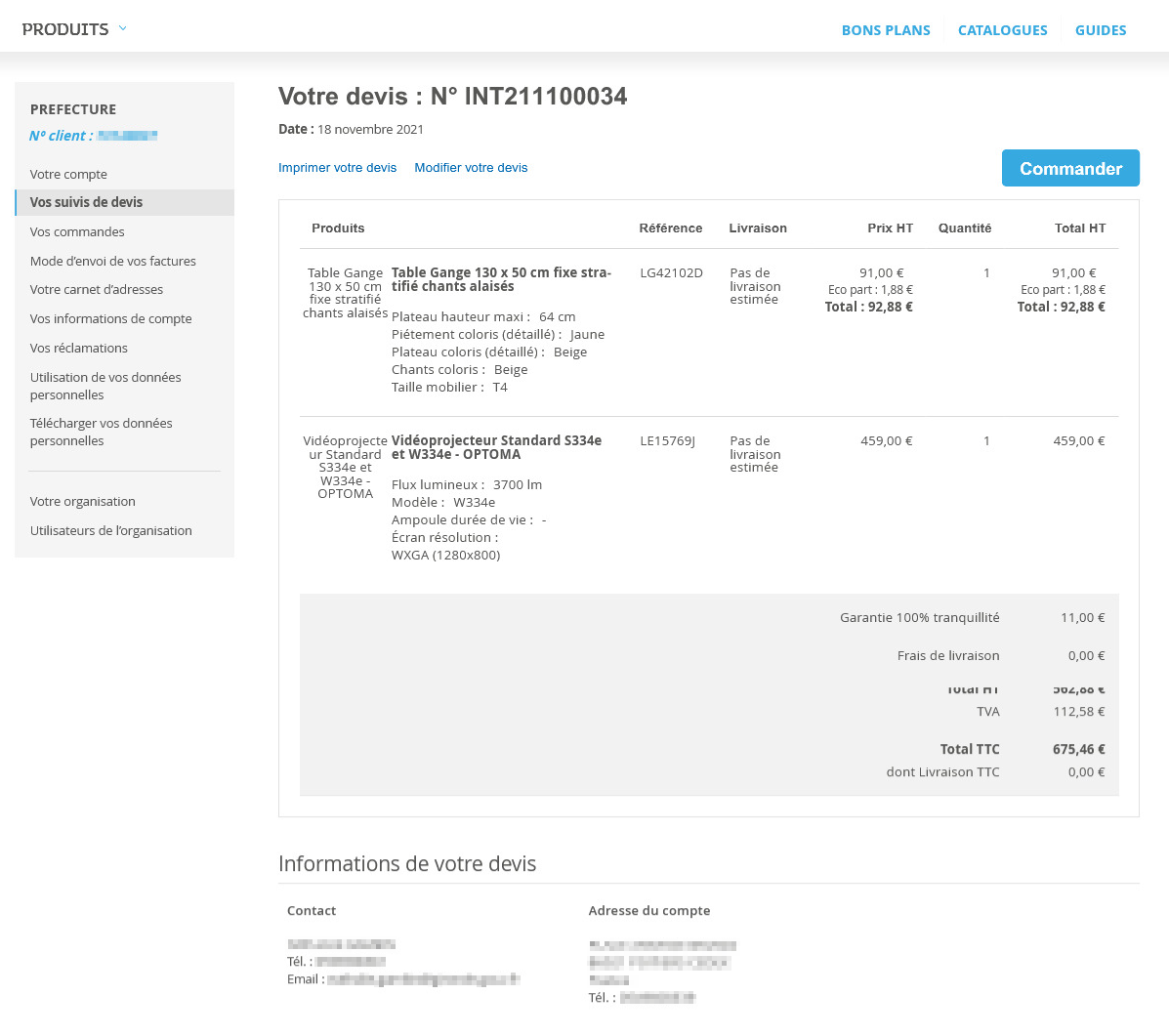
Task: Click Flux lumineux : 3700 lm specification
Action: pos(466,485)
